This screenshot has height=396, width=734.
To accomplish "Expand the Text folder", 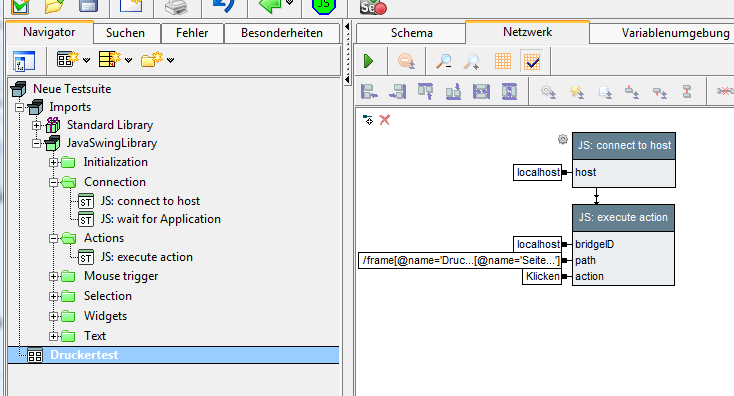I will 53,336.
